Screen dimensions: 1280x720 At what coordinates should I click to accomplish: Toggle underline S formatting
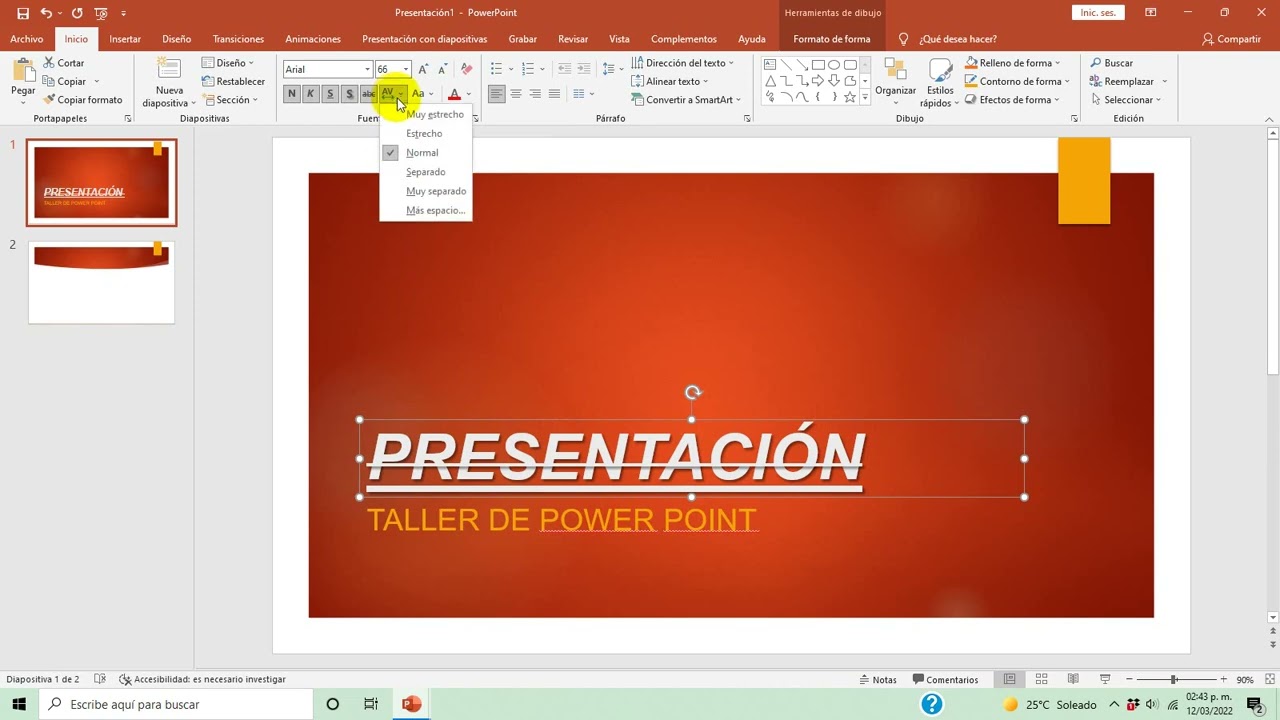pyautogui.click(x=330, y=94)
